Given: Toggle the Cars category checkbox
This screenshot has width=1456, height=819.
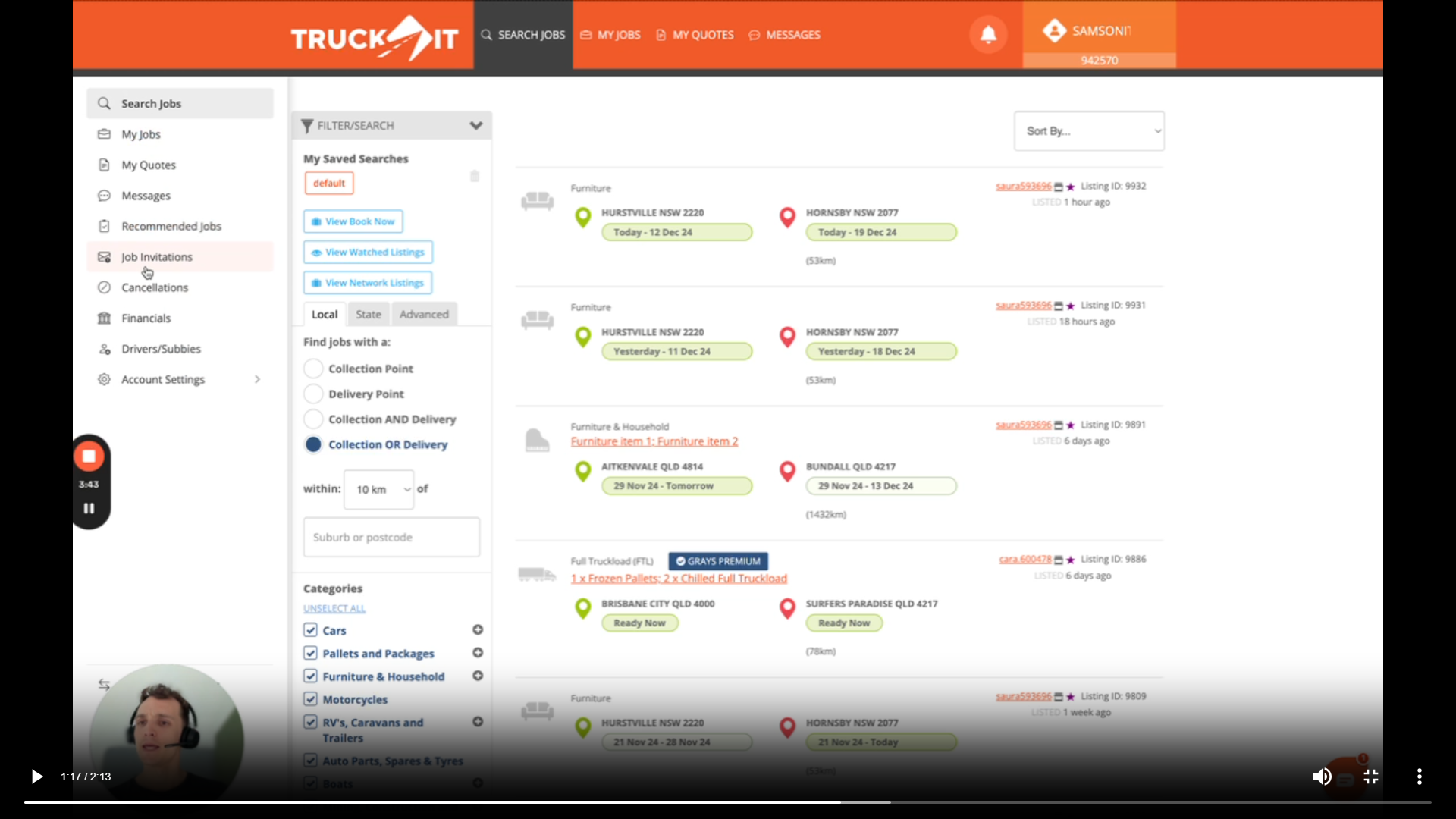Looking at the screenshot, I should (310, 630).
